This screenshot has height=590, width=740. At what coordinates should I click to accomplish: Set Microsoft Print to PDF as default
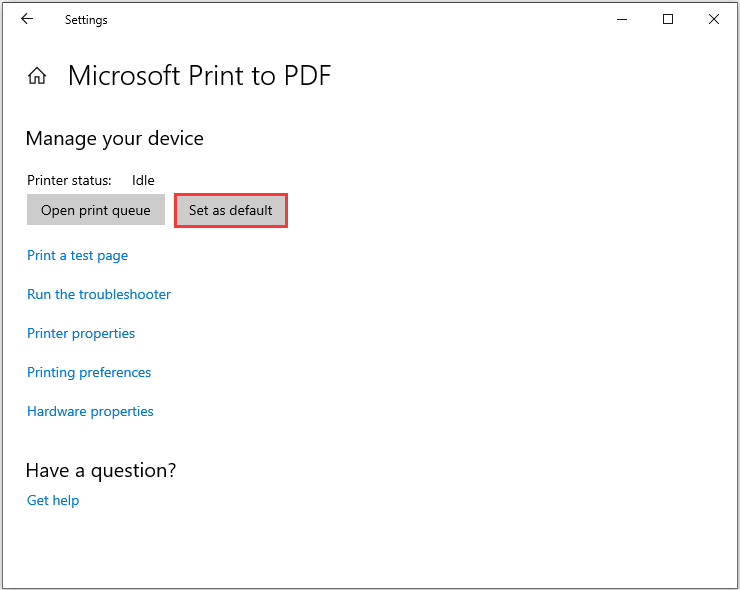point(231,210)
